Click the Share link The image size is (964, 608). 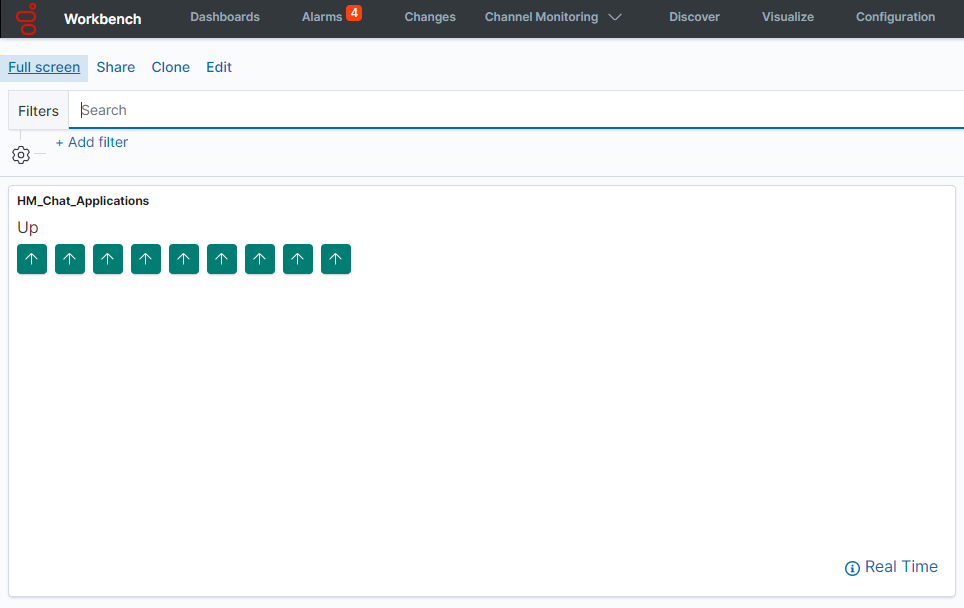click(116, 67)
